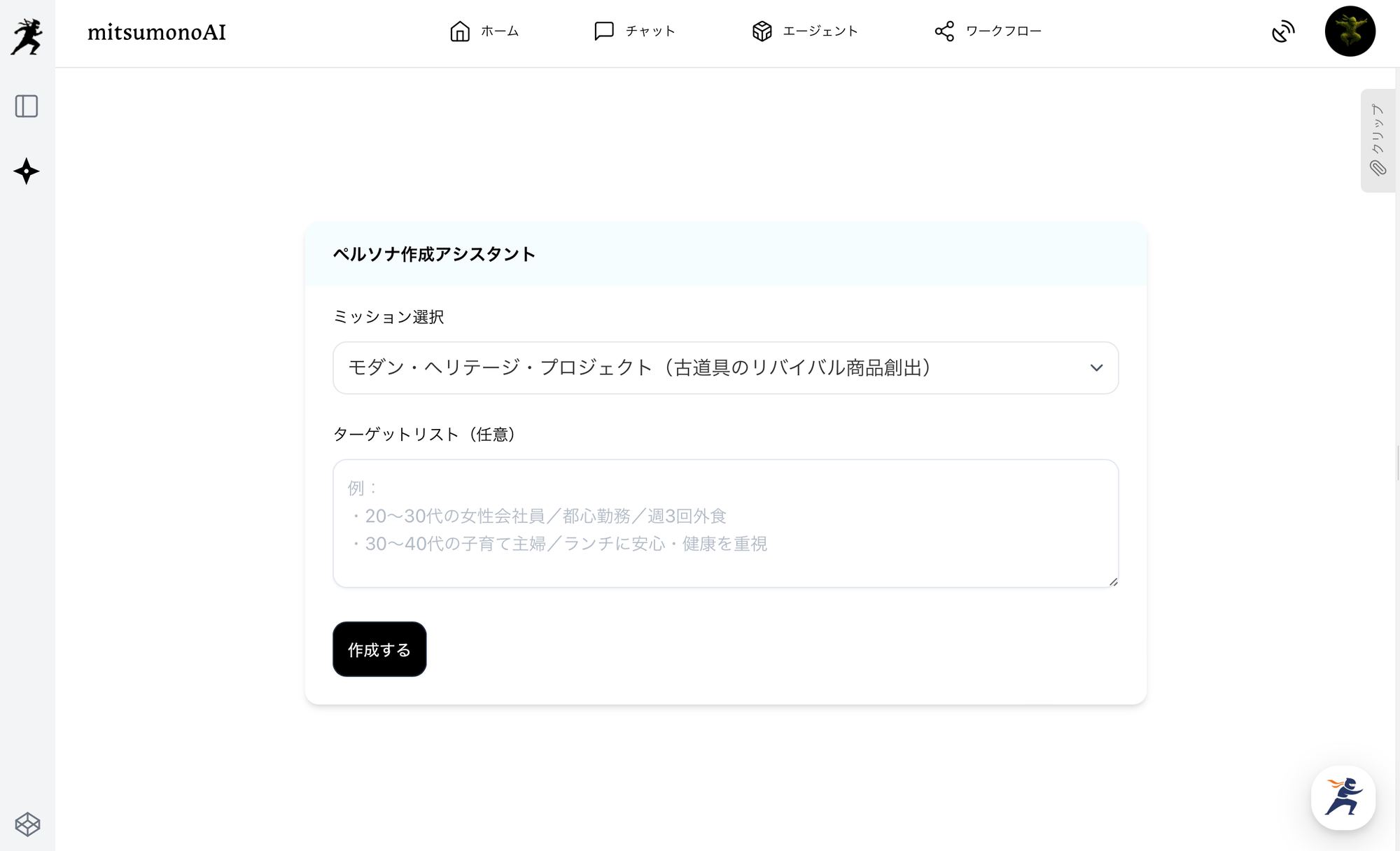
Task: Click the satellite dish broadcast icon
Action: 1282,31
